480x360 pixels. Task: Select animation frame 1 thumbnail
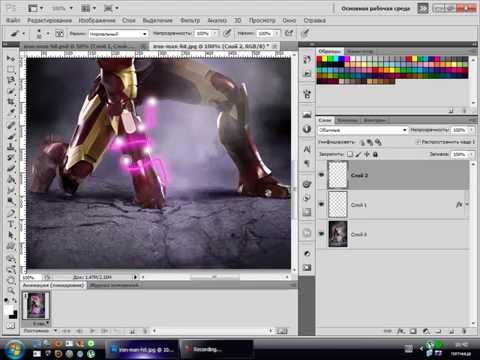pyautogui.click(x=36, y=305)
